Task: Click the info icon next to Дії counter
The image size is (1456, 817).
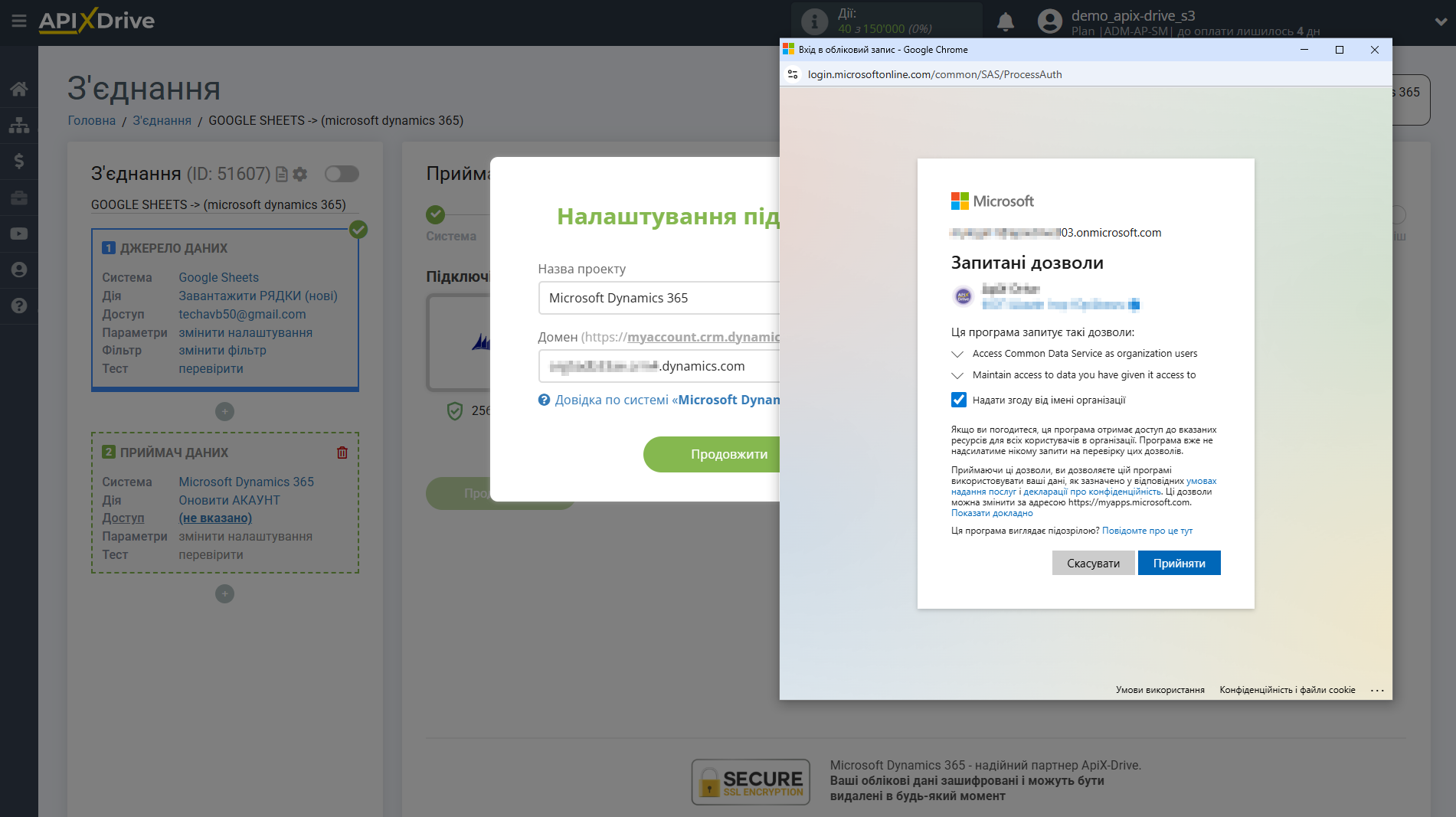Action: click(x=814, y=21)
